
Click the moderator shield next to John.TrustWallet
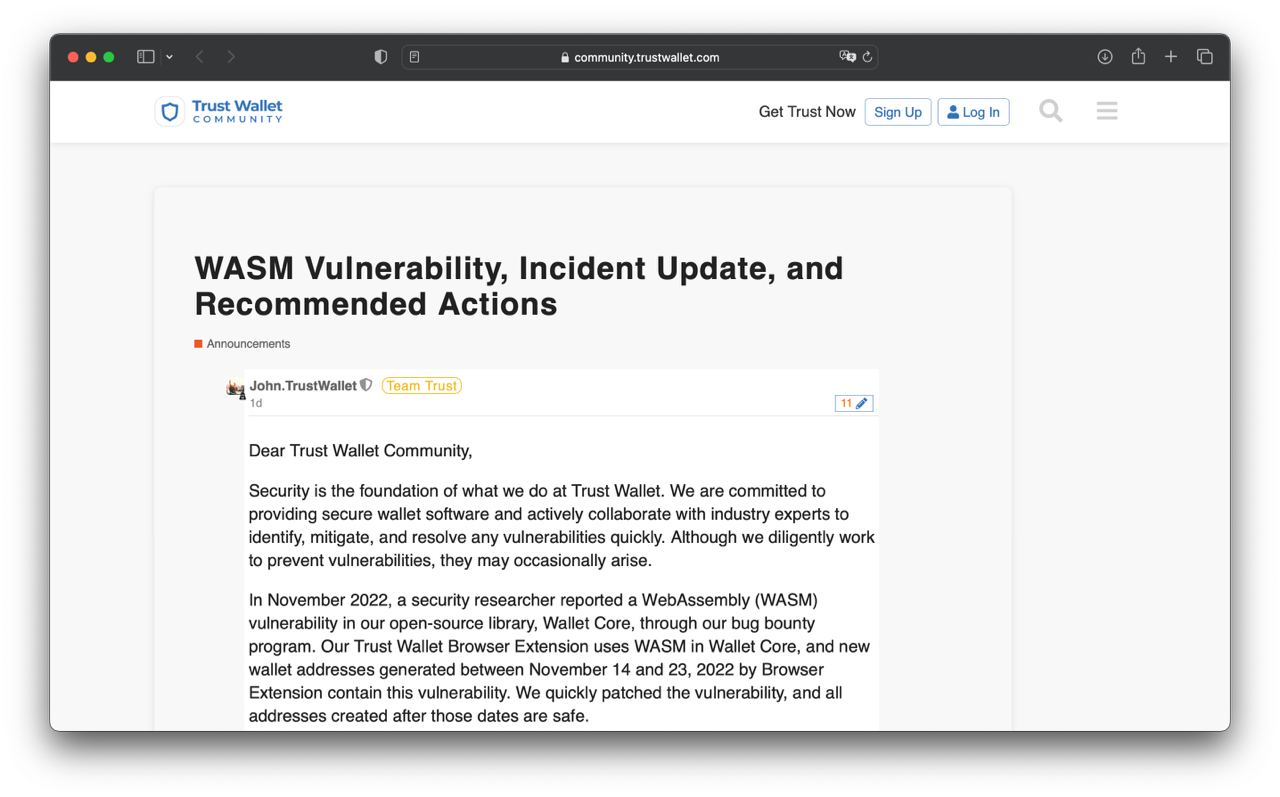[x=366, y=385]
